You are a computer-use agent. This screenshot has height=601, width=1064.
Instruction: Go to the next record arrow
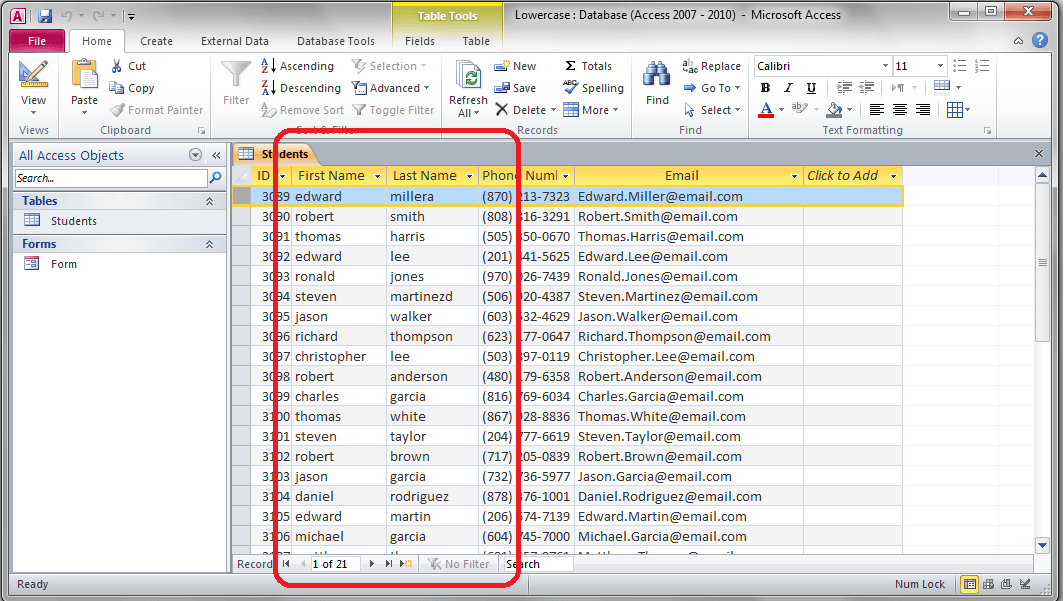[x=371, y=564]
